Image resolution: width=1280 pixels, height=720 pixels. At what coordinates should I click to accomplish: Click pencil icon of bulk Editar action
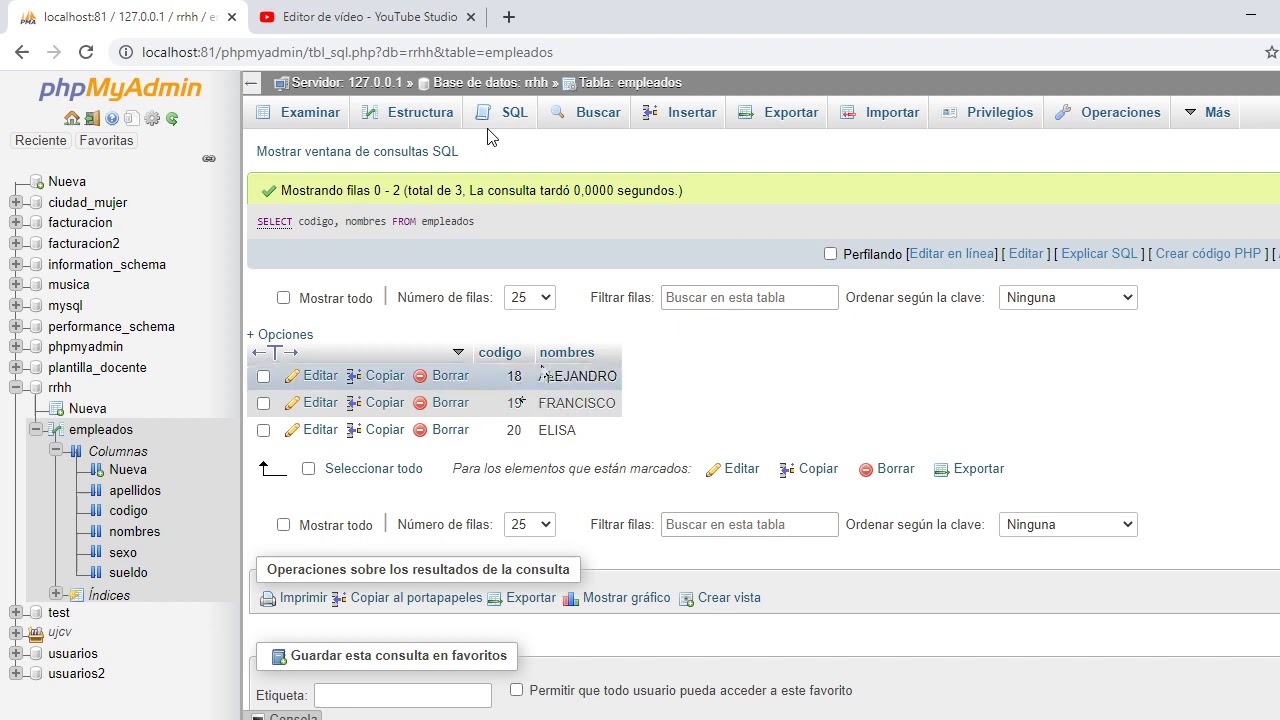(x=713, y=469)
